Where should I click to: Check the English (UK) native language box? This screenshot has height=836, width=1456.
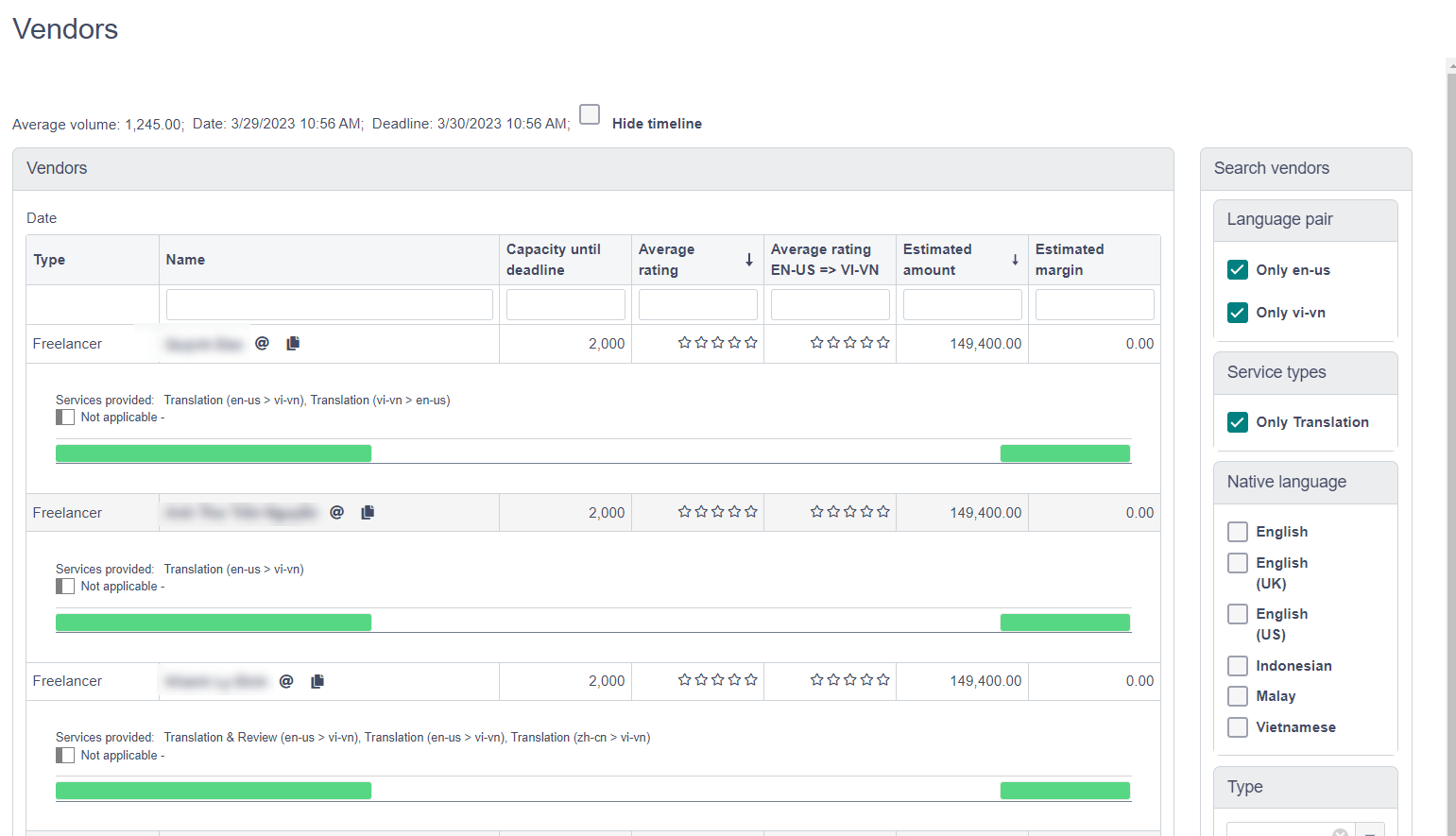click(1238, 563)
